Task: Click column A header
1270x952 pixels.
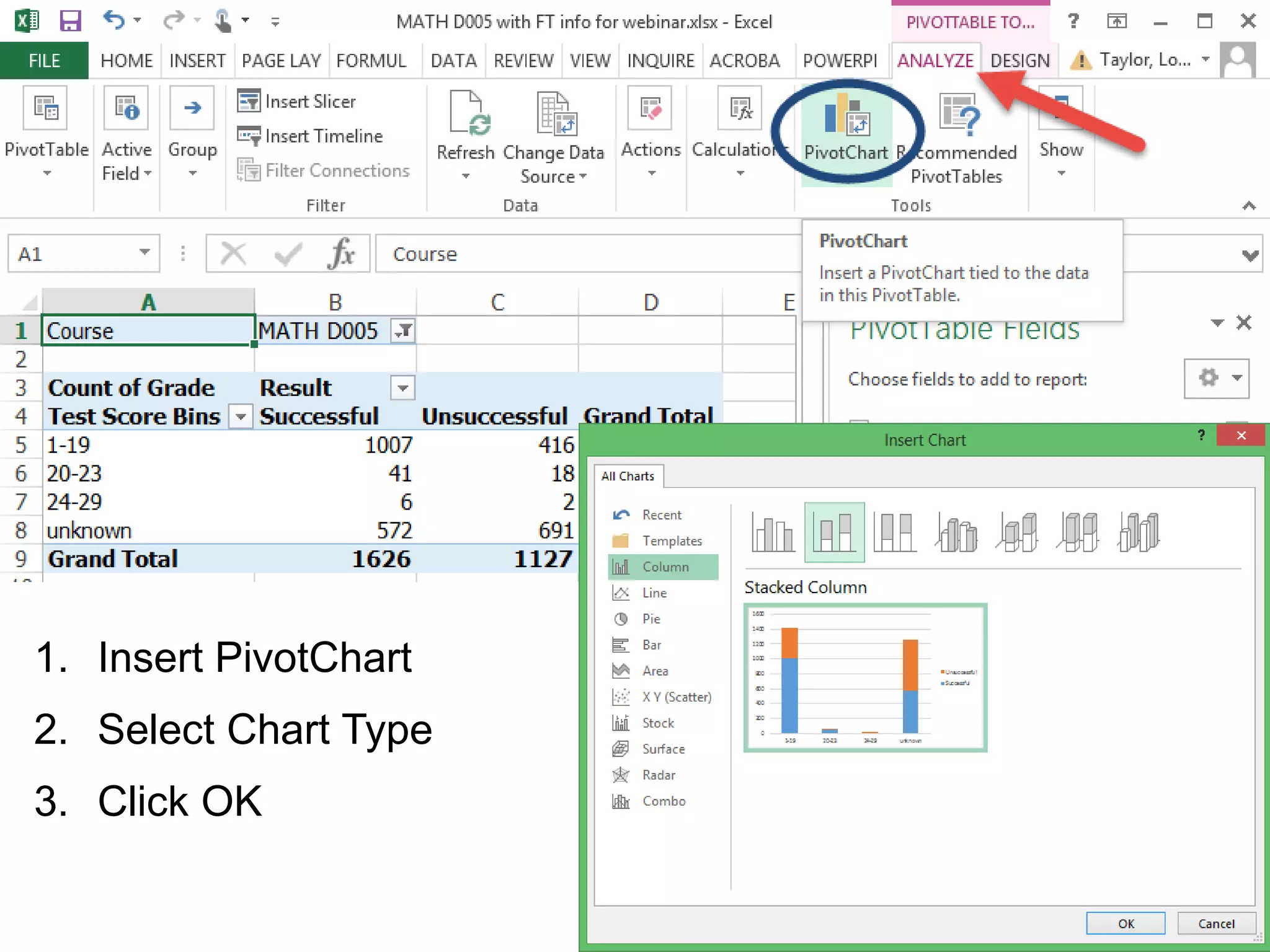Action: click(148, 302)
